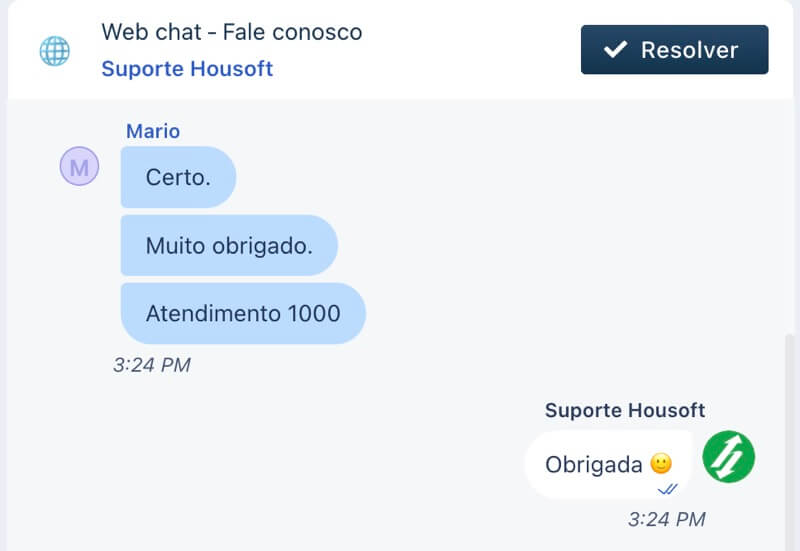Click the timestamp under the Obrigada reply
800x551 pixels.
(x=666, y=519)
